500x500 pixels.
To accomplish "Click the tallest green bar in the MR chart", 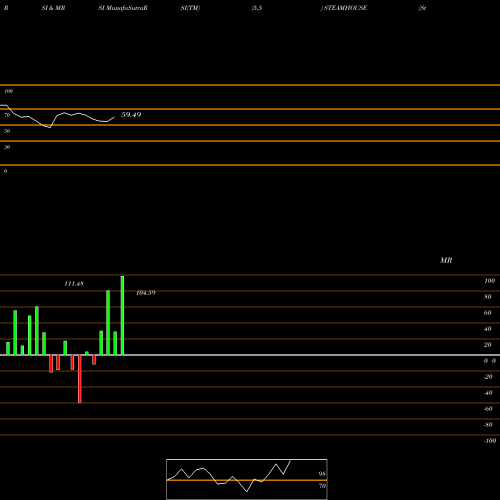I will point(122,315).
